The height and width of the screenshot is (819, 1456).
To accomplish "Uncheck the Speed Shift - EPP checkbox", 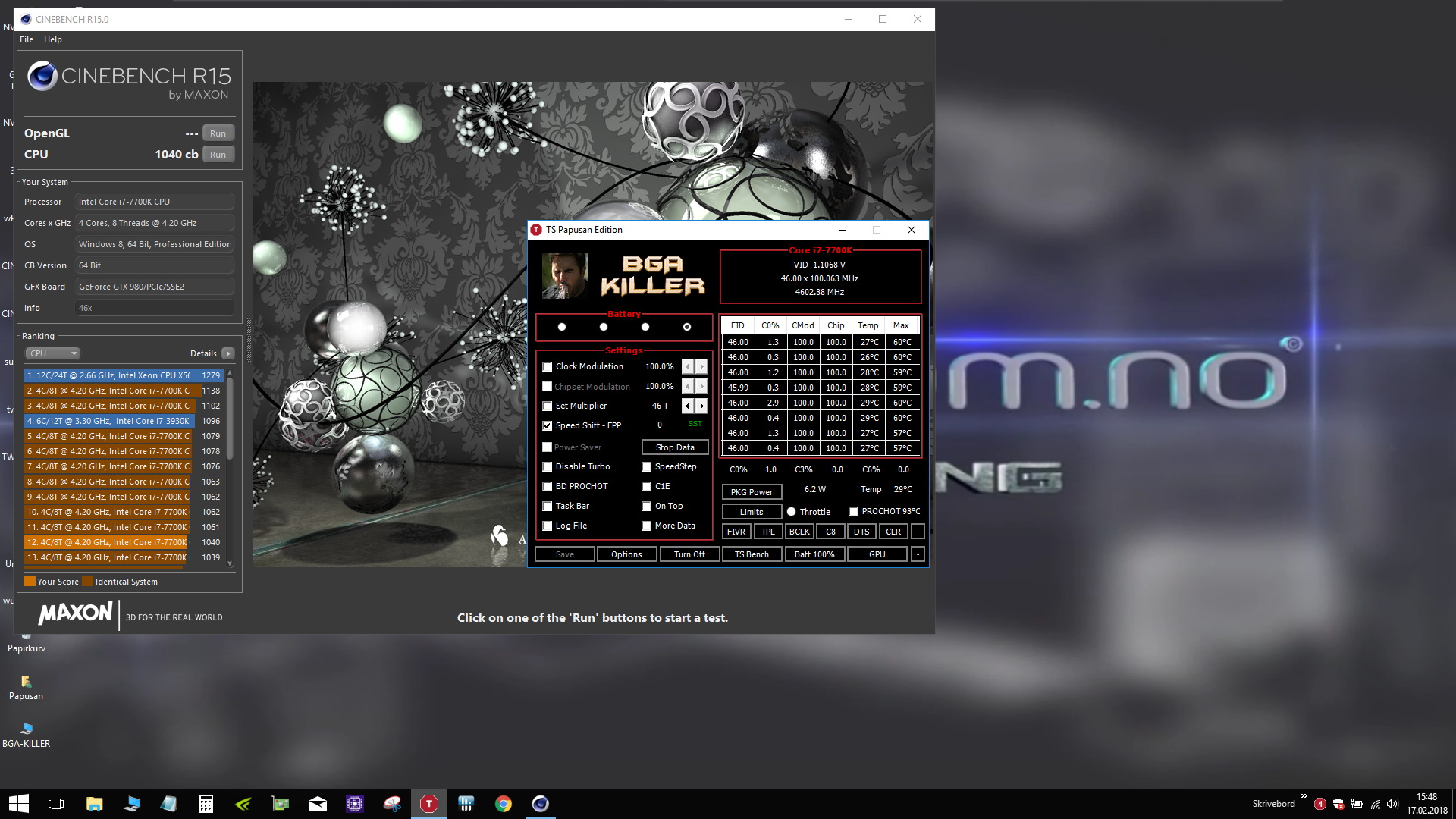I will 547,426.
